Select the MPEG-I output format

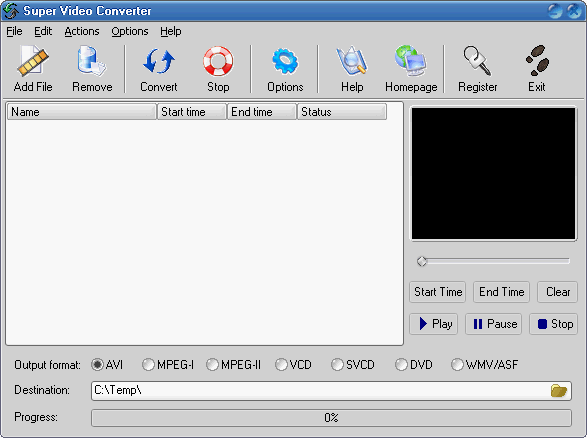pos(168,364)
